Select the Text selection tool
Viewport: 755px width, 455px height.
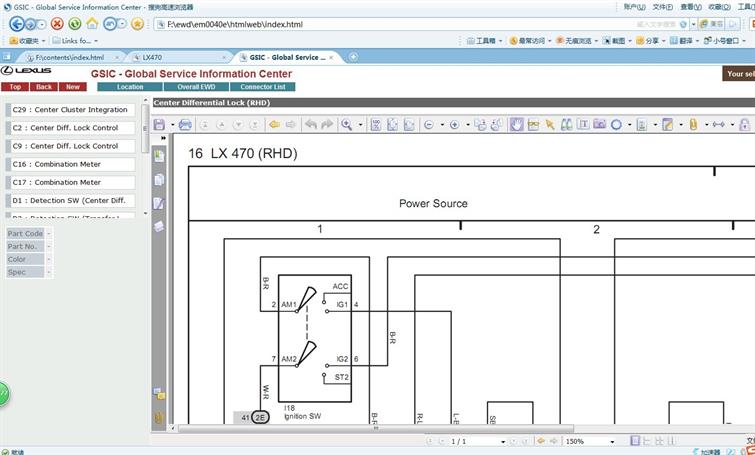click(x=583, y=124)
